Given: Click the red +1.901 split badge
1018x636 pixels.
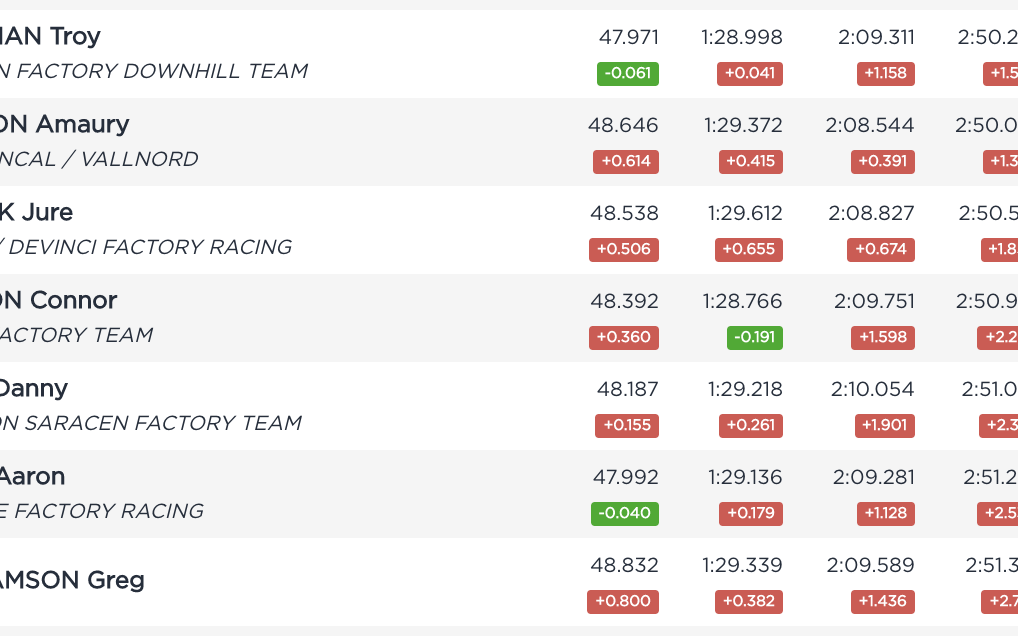Looking at the screenshot, I should tap(884, 426).
